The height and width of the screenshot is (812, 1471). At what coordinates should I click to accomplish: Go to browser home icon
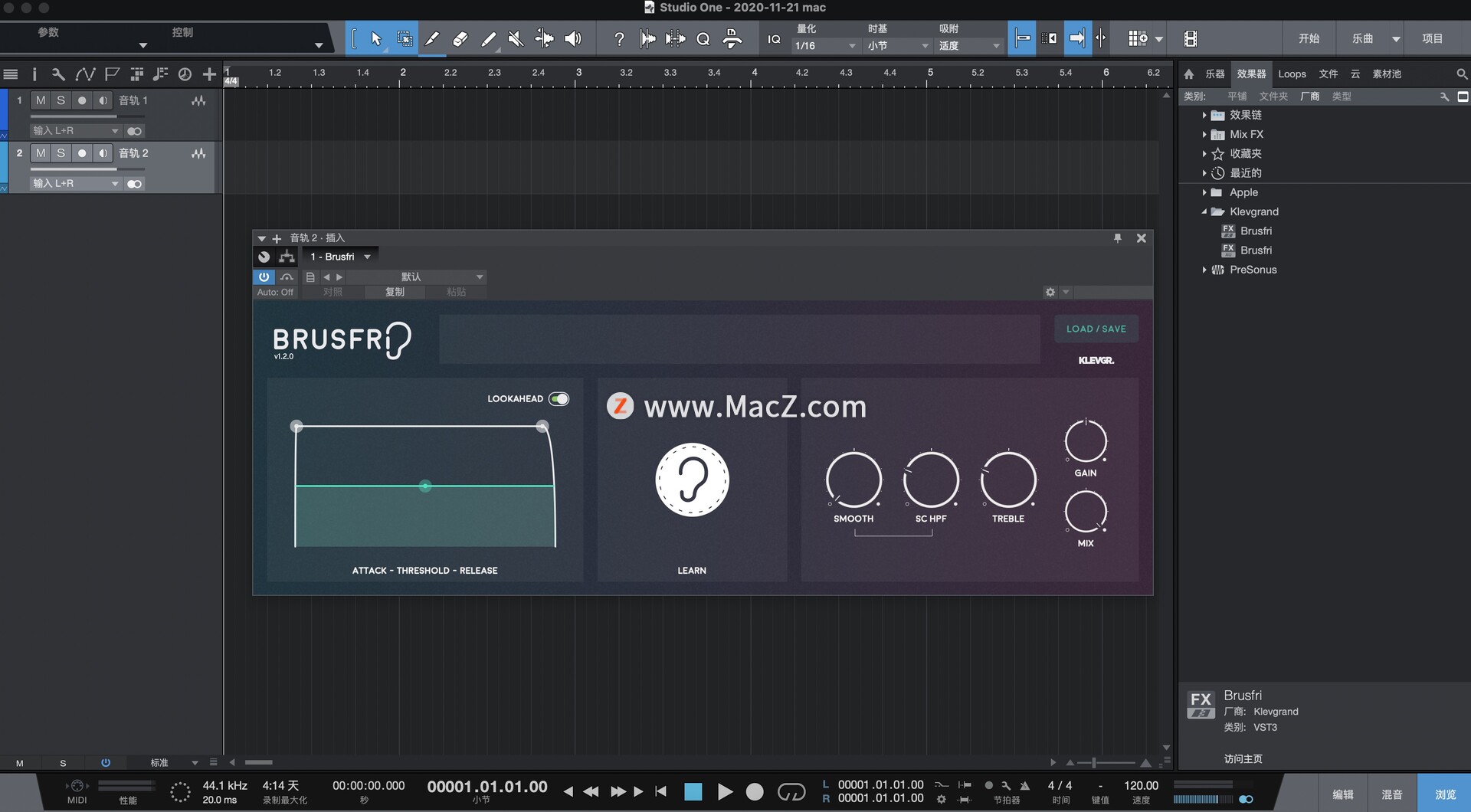[x=1188, y=74]
